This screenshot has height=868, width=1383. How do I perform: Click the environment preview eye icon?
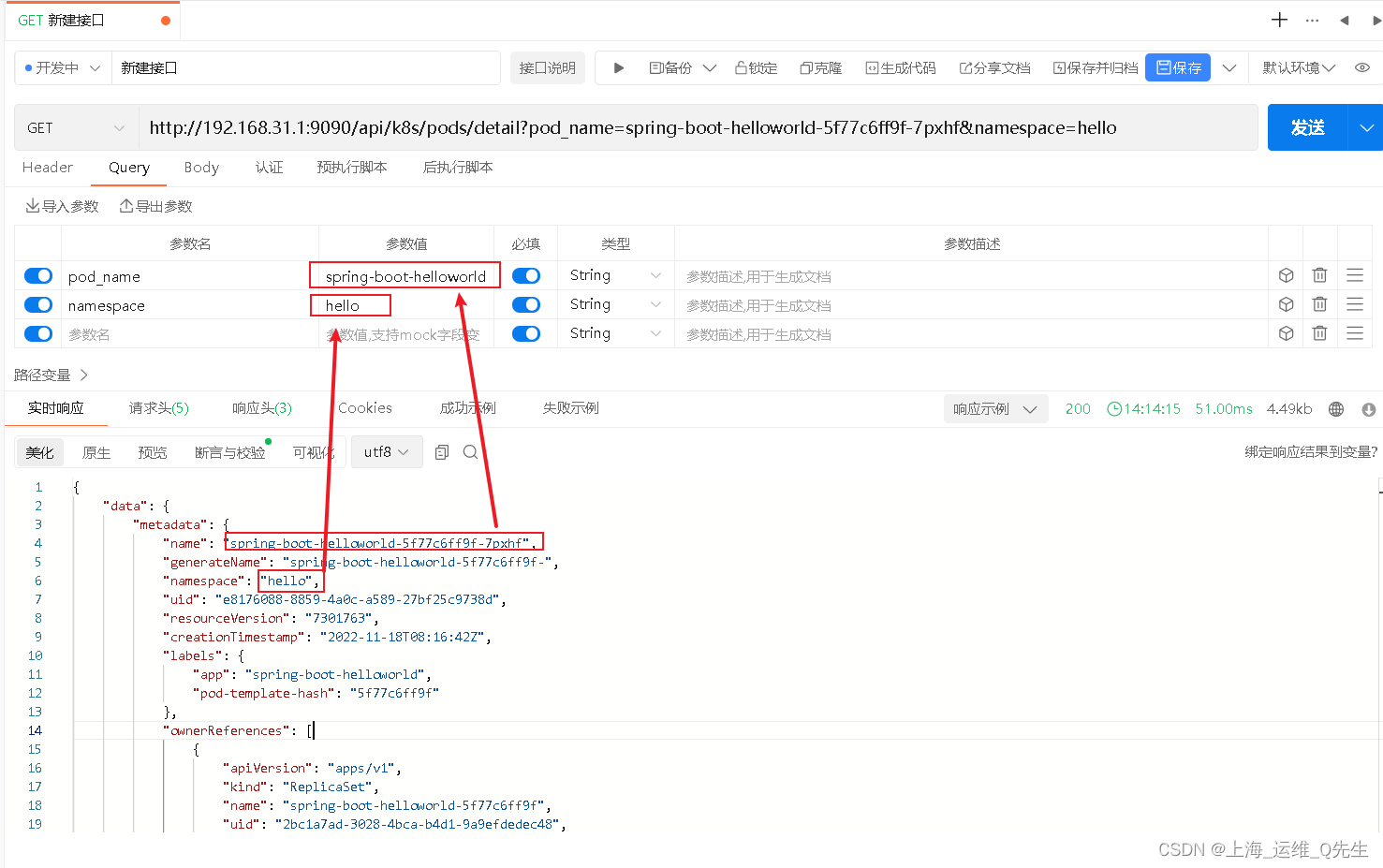tap(1362, 67)
